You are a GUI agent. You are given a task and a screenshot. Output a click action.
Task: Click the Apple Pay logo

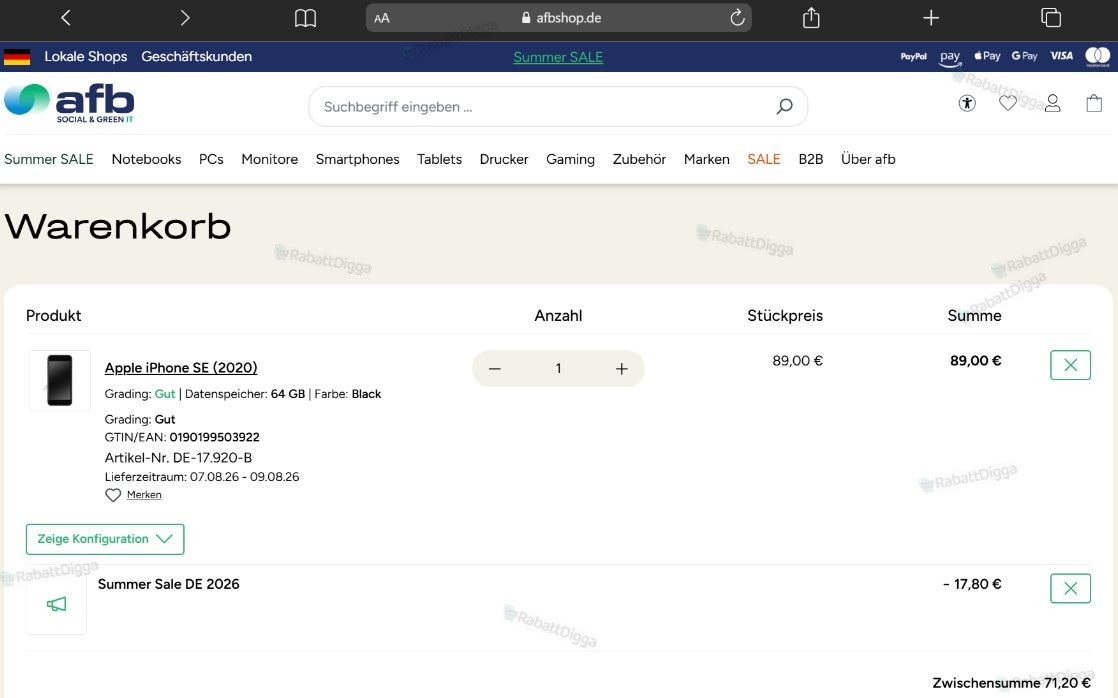tap(988, 56)
